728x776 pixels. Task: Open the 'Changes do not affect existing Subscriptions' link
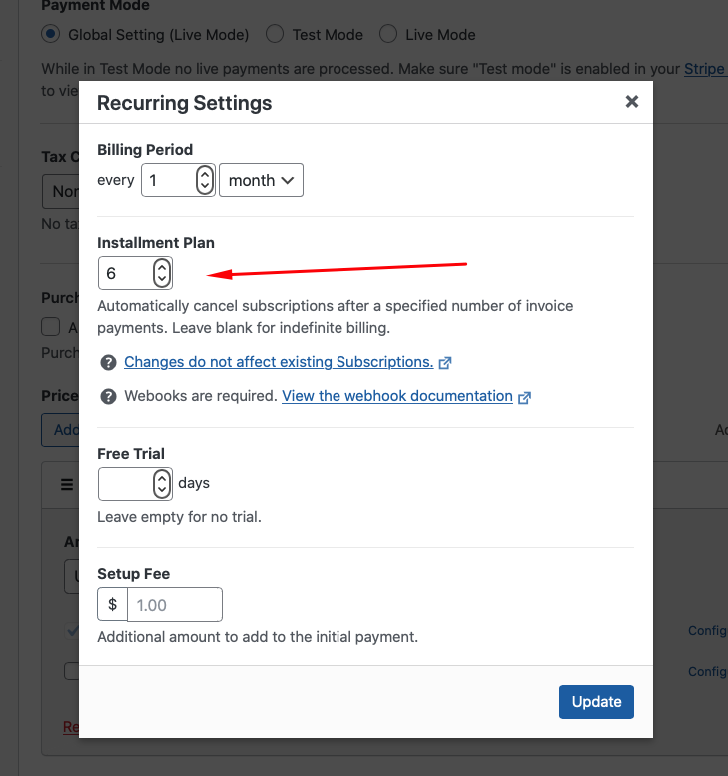pyautogui.click(x=278, y=362)
